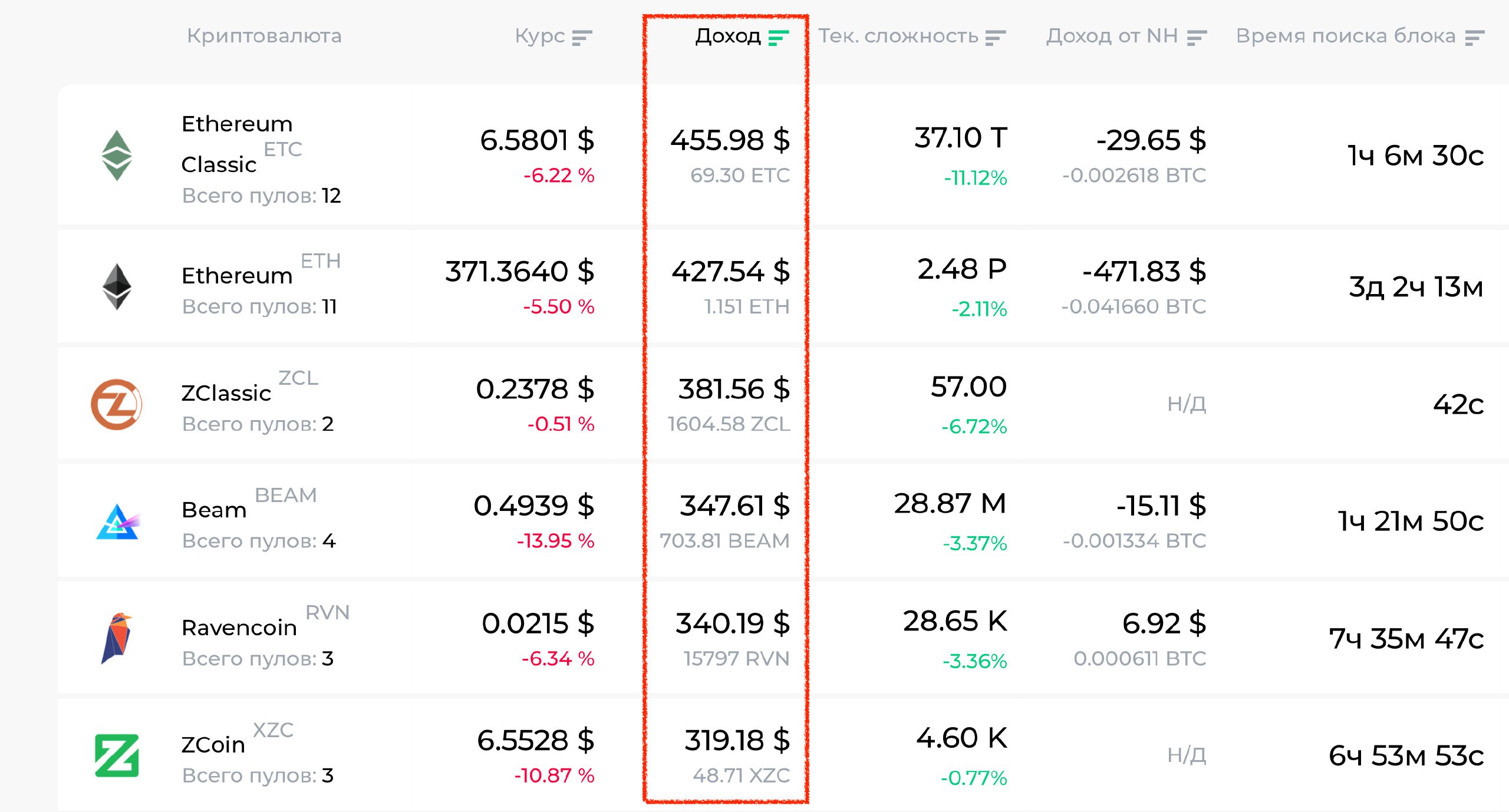
Task: Click the income value 455.98 $
Action: (x=730, y=140)
